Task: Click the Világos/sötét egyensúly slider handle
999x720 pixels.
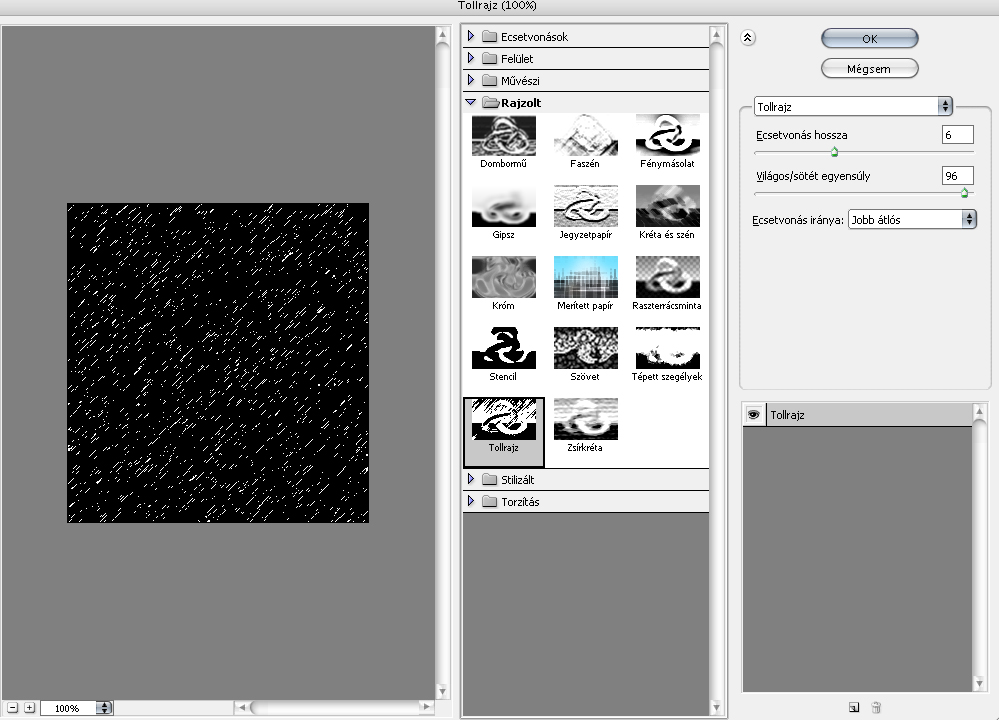Action: point(965,193)
